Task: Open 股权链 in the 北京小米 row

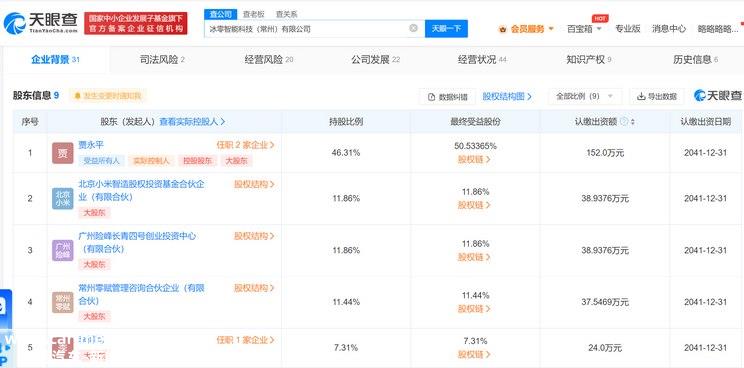Action: 474,205
